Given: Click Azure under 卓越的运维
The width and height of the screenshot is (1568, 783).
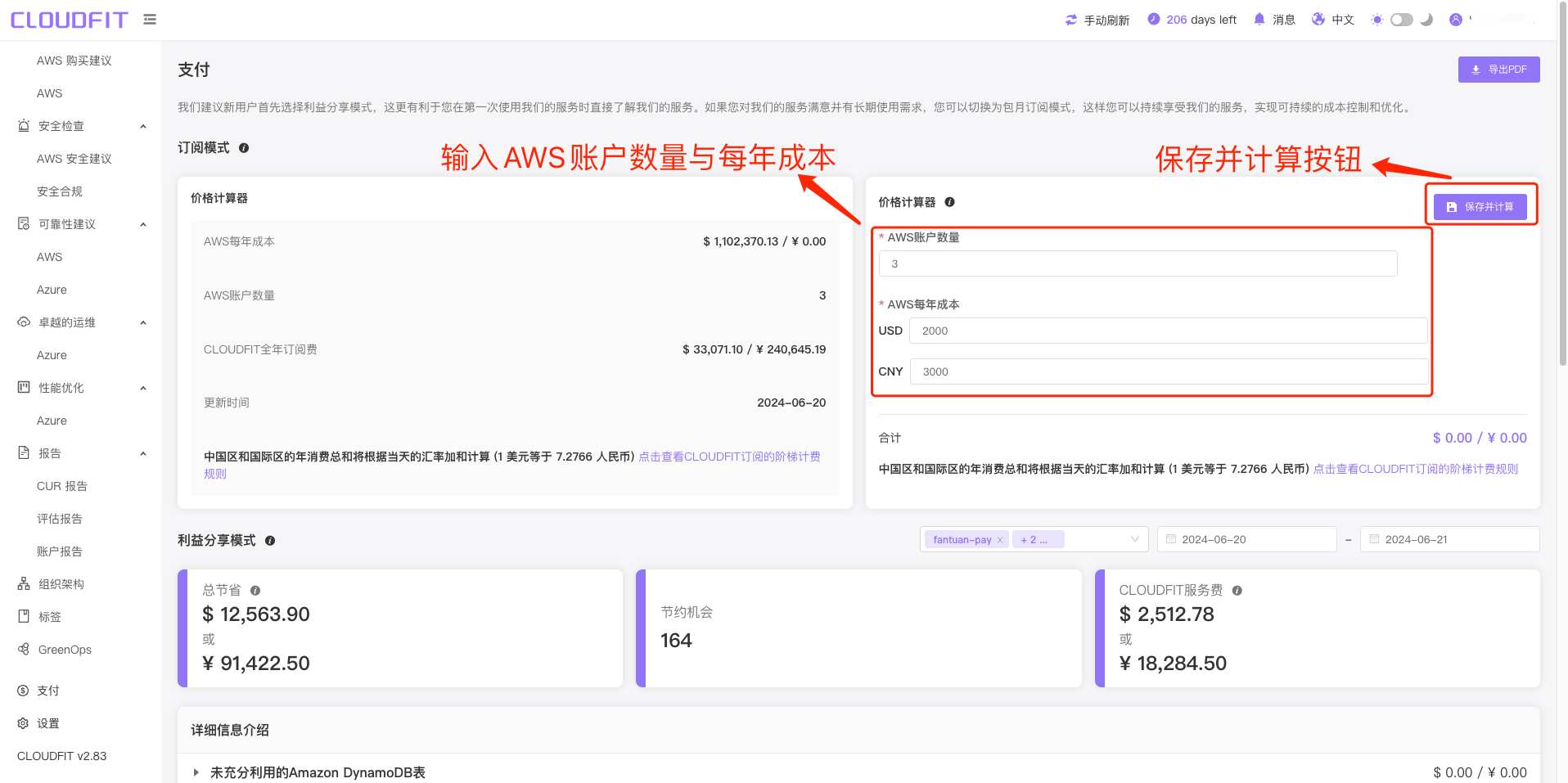Looking at the screenshot, I should pos(52,355).
